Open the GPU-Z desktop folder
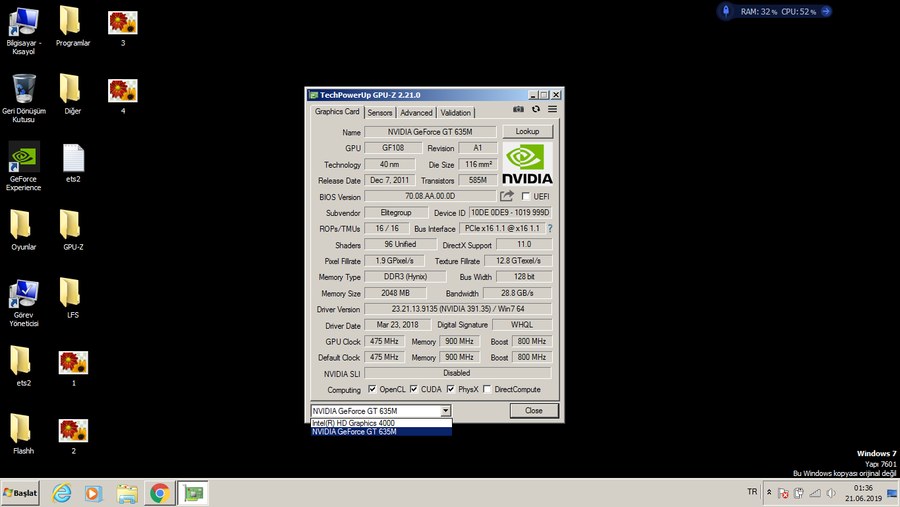This screenshot has width=900, height=507. tap(73, 230)
